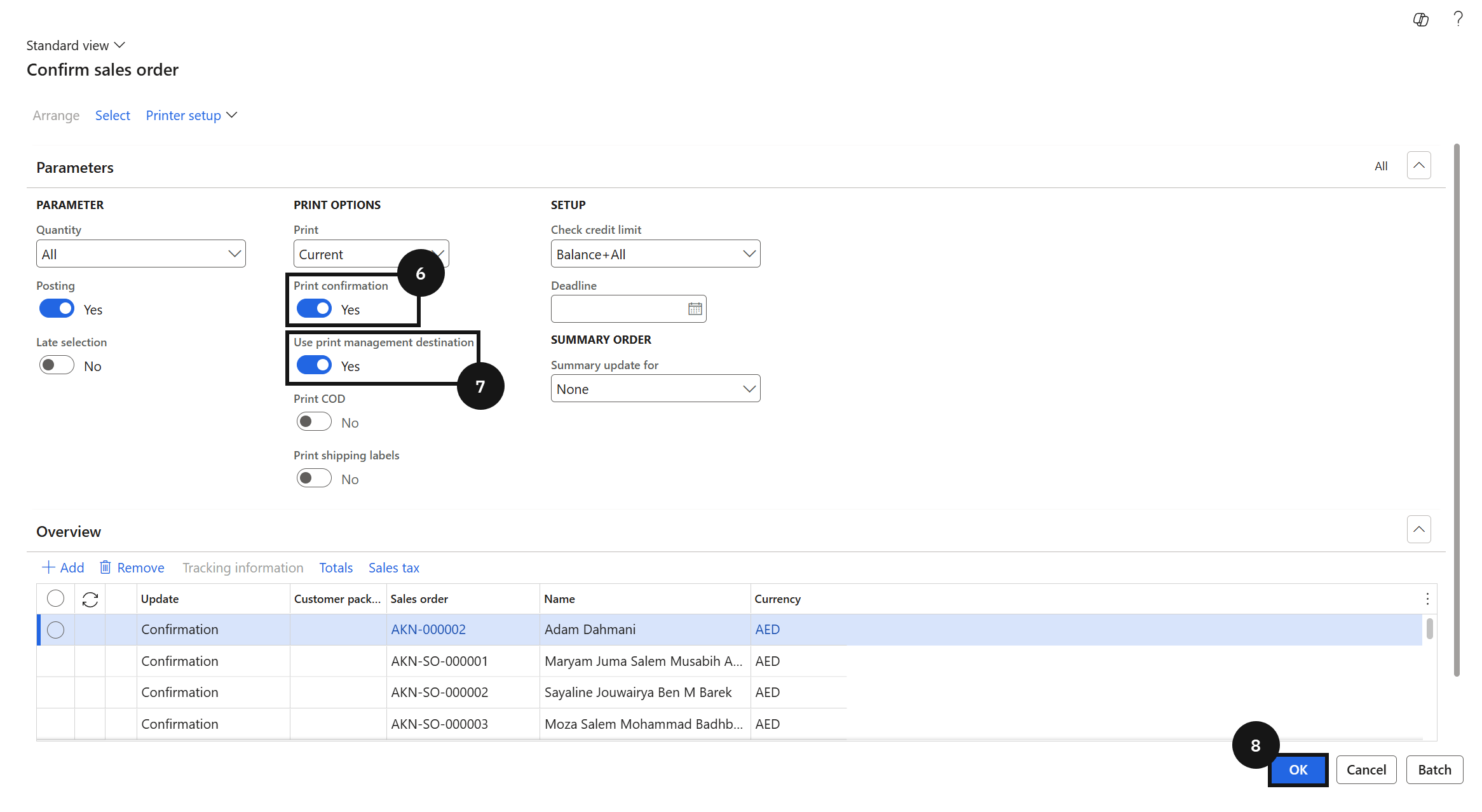The image size is (1482, 812).
Task: Open Sales tax in Overview toolbar
Action: pos(394,567)
